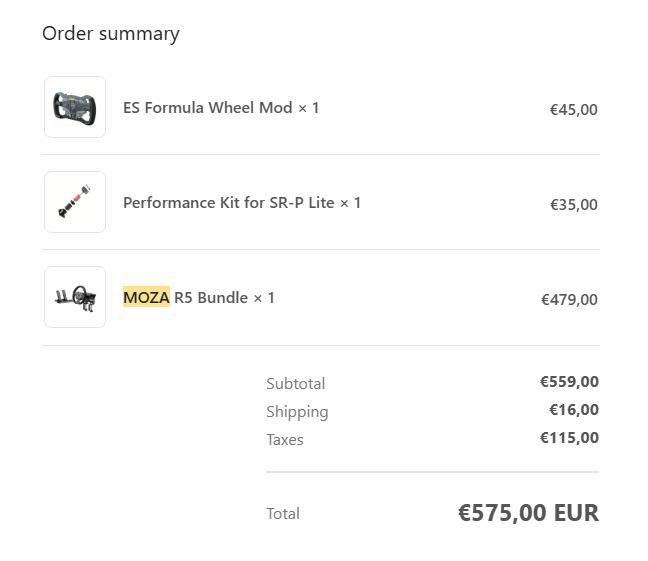The image size is (648, 561).
Task: Click the highlighted MOZA word
Action: [146, 297]
